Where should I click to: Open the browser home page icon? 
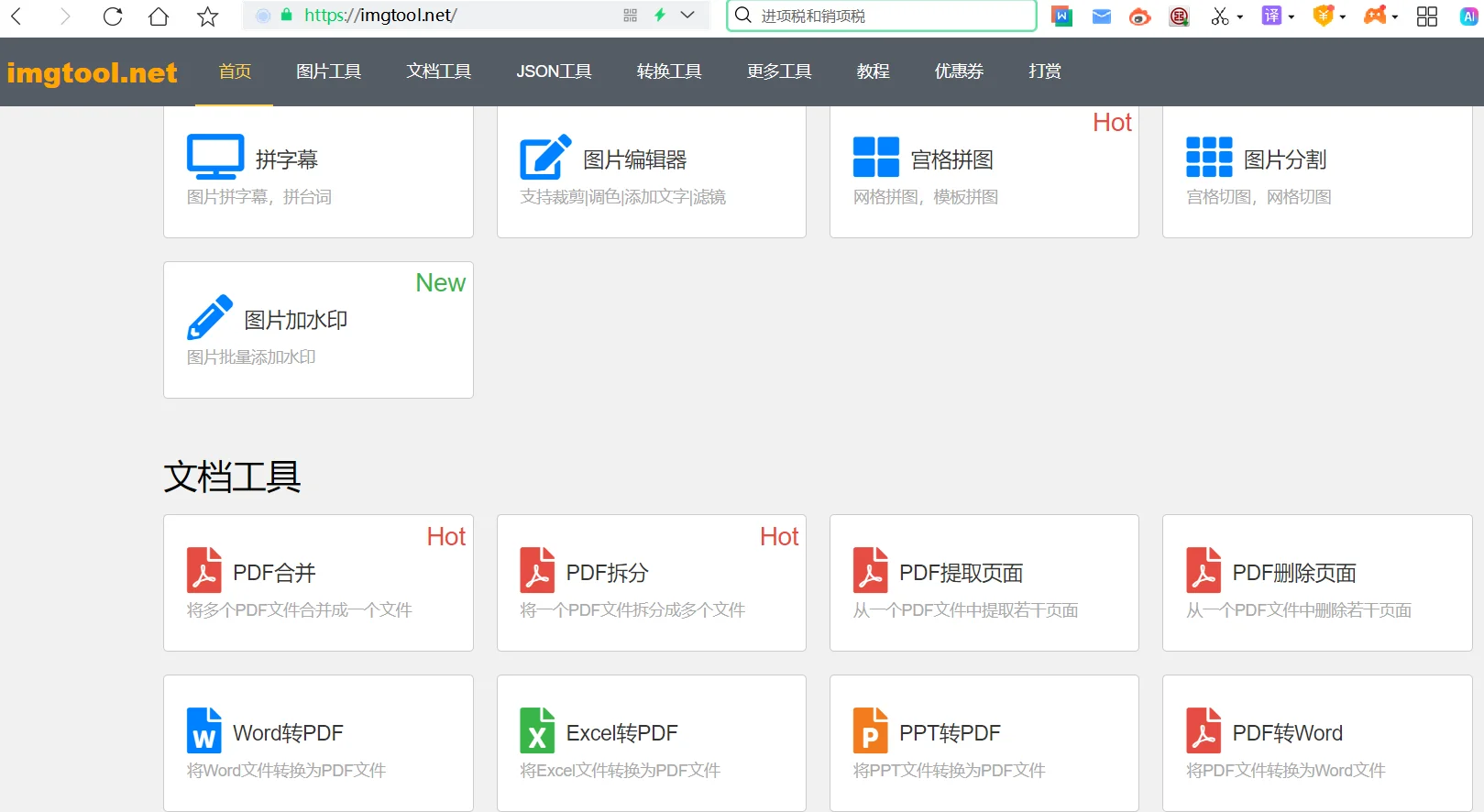(159, 16)
